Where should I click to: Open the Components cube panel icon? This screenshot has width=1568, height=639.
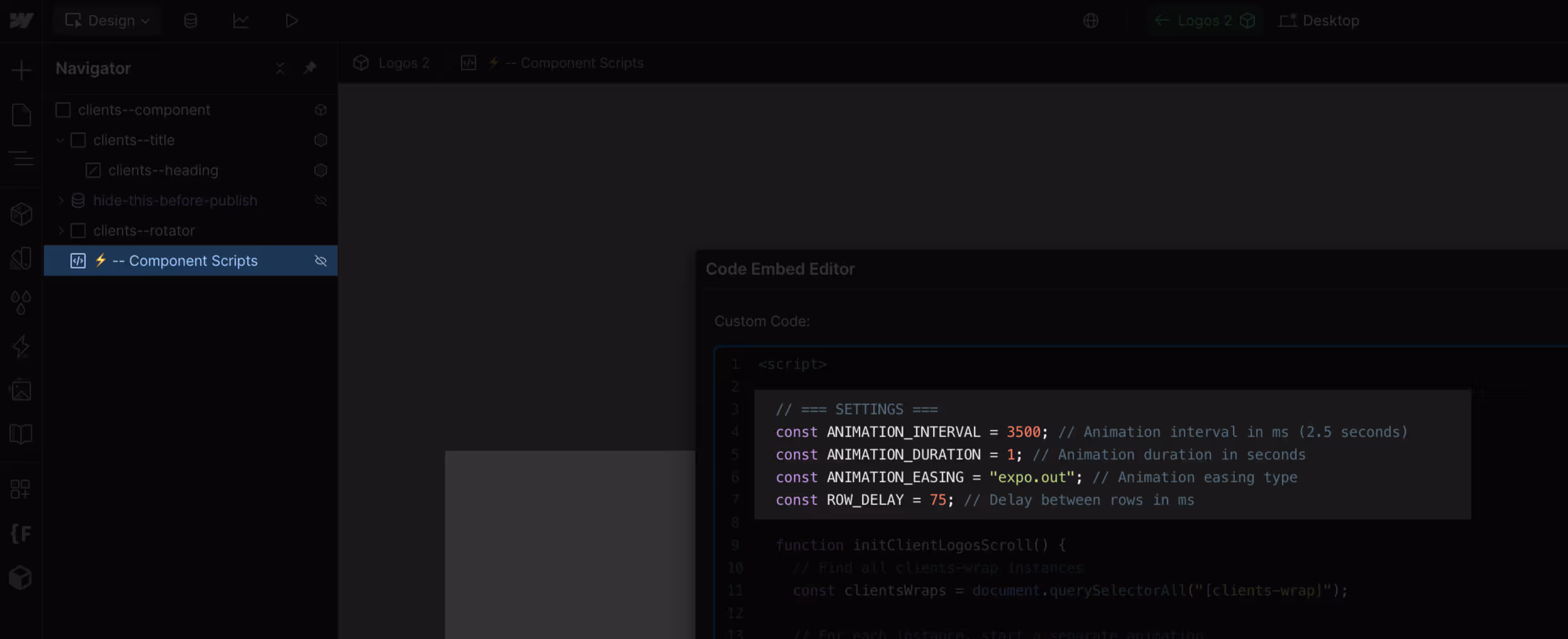21,214
